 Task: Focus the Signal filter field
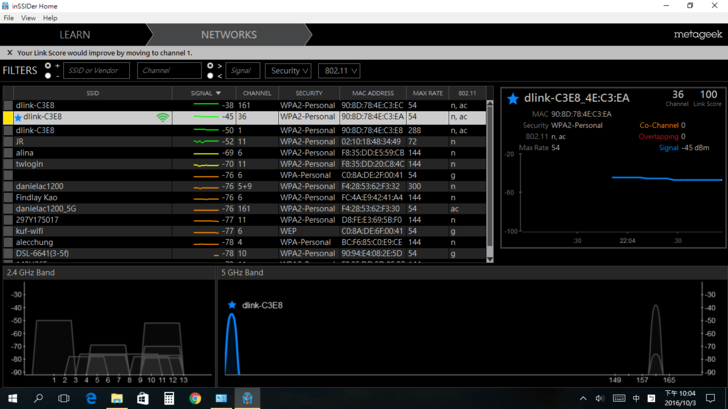pyautogui.click(x=242, y=71)
